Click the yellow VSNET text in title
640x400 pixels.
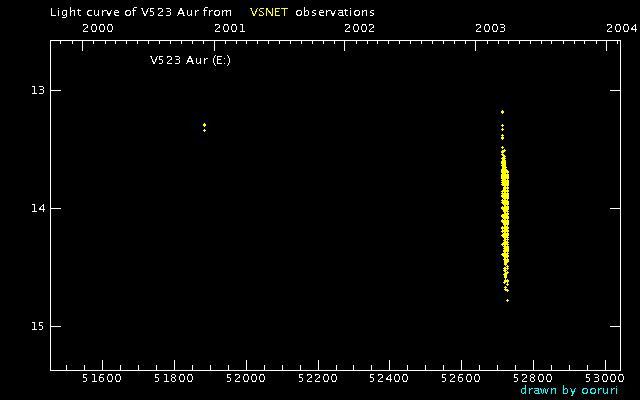click(x=269, y=12)
